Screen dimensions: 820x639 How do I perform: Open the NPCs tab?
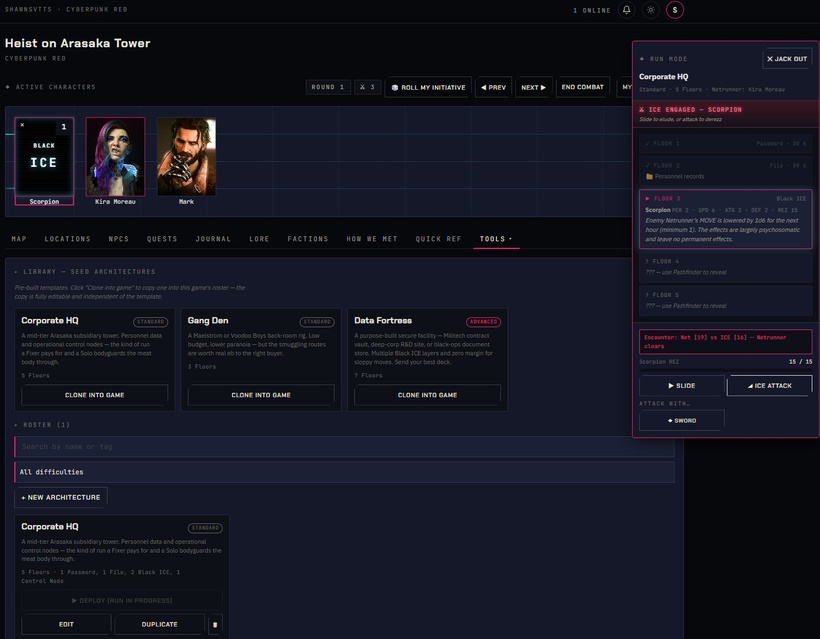coord(119,239)
